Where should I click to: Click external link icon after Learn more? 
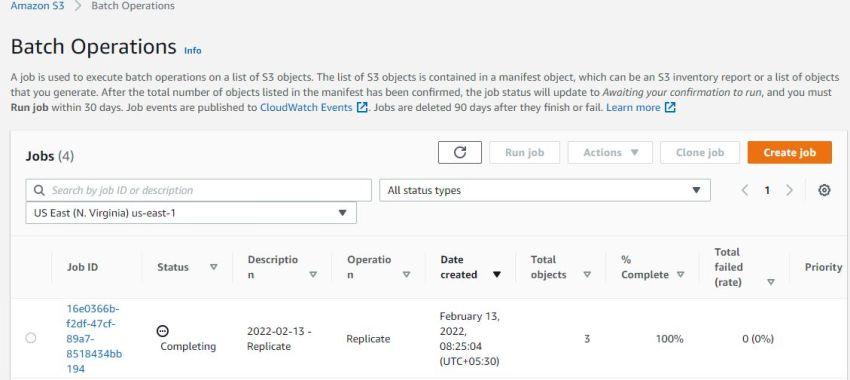(x=671, y=107)
